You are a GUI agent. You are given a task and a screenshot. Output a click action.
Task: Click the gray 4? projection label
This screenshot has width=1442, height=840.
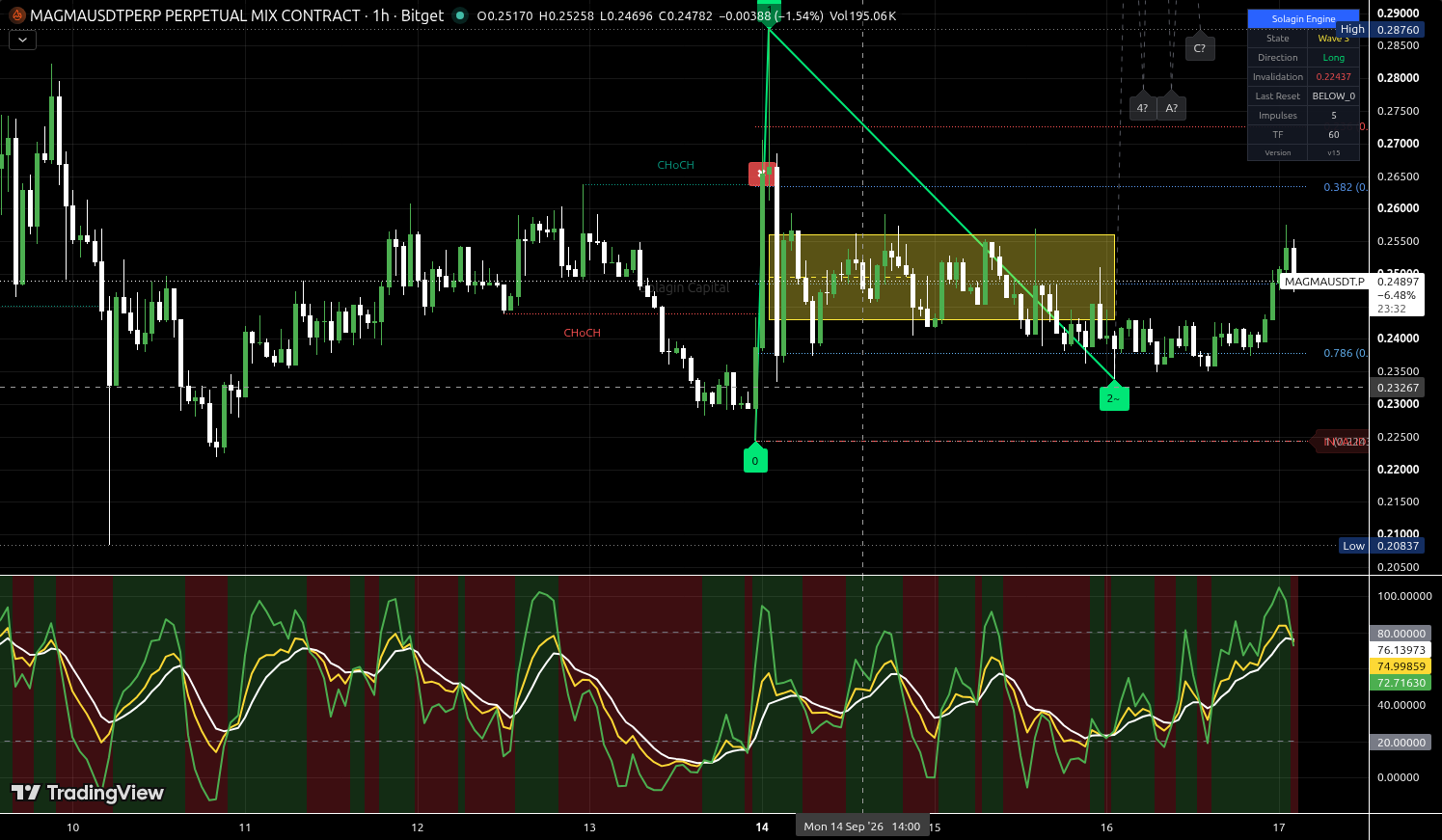1142,108
